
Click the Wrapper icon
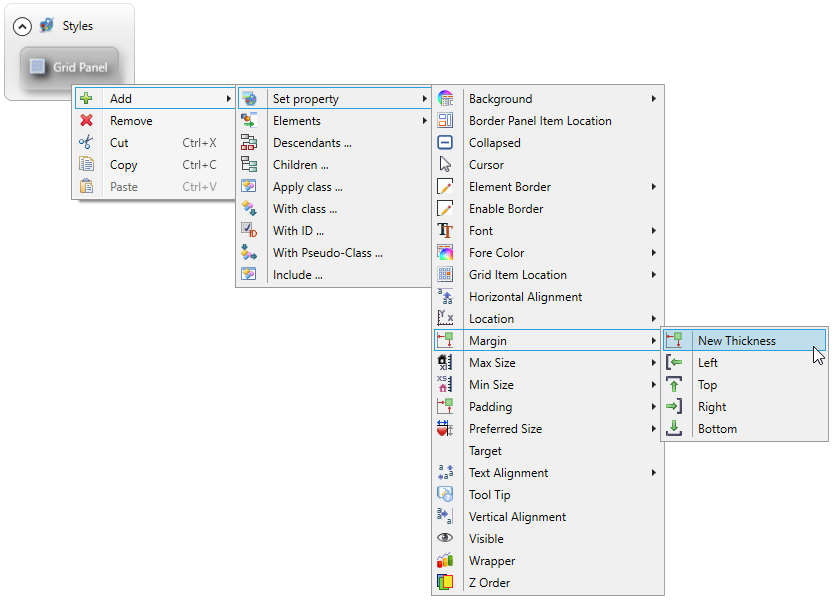click(x=446, y=561)
